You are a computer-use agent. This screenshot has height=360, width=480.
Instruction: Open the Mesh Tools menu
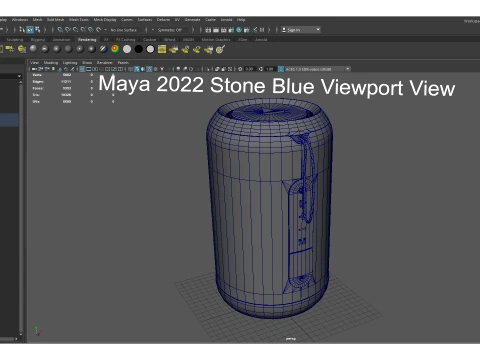(79, 20)
